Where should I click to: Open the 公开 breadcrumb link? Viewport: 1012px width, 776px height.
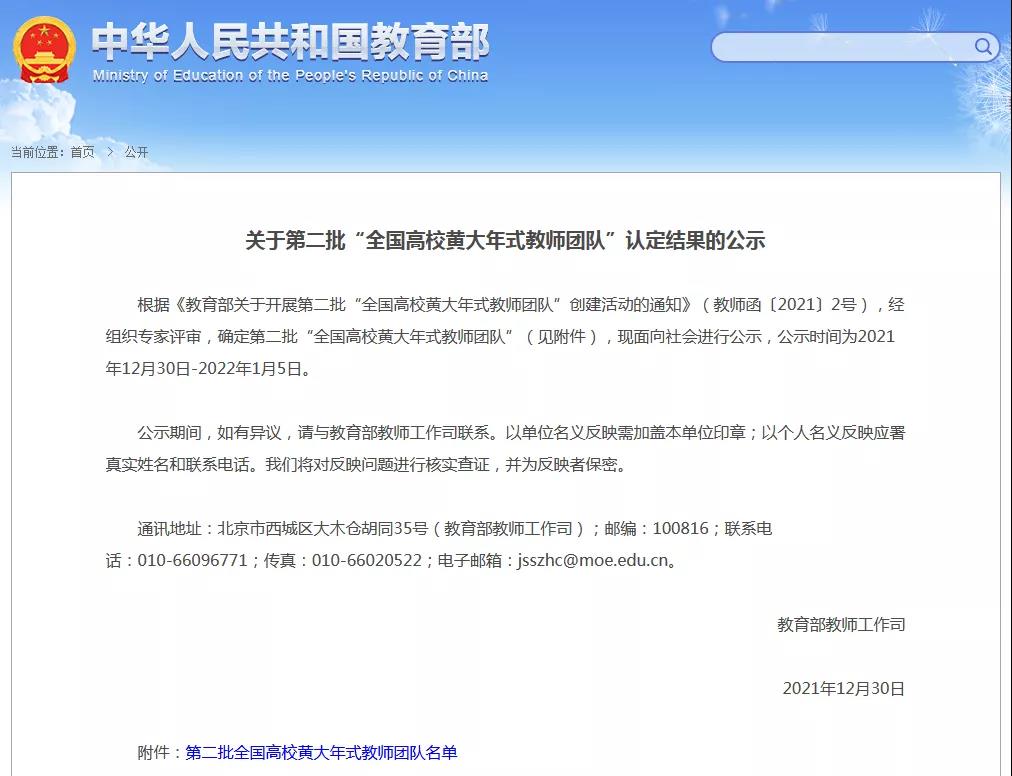point(136,152)
